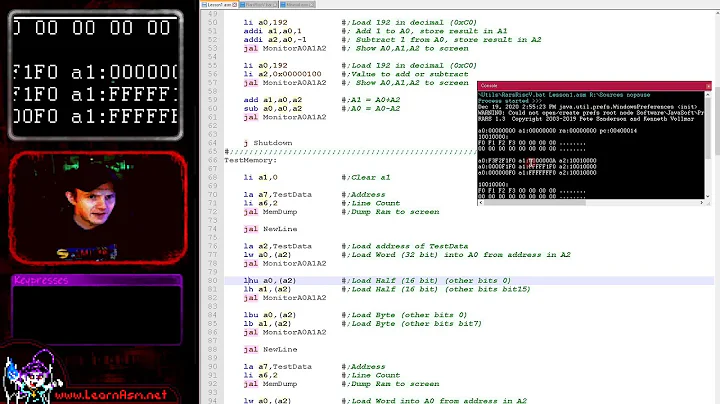The height and width of the screenshot is (404, 720).
Task: Open the LearnAsm.net link at bottom left
Action: 110,393
